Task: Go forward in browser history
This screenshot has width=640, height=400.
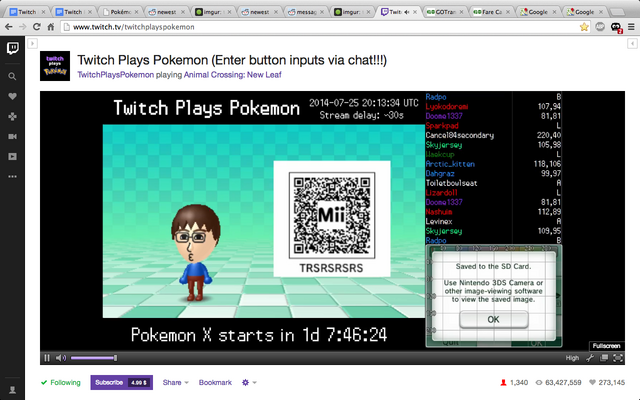Action: click(x=22, y=27)
